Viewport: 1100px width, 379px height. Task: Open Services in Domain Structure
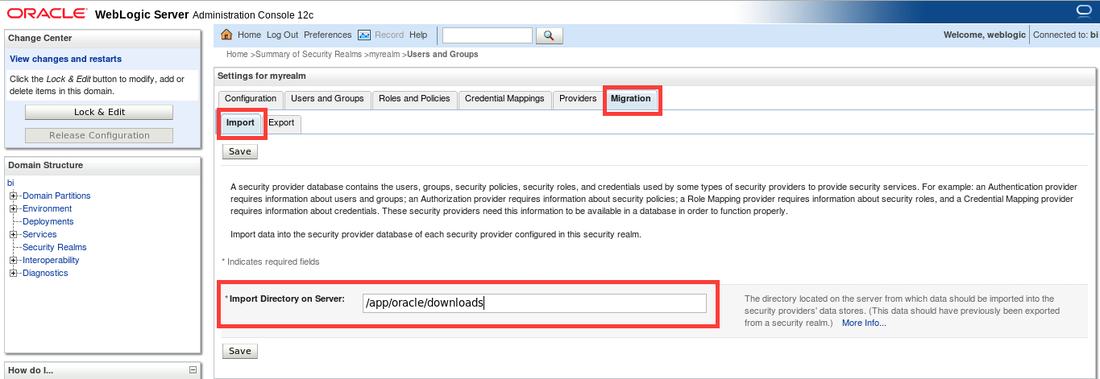pyautogui.click(x=39, y=234)
